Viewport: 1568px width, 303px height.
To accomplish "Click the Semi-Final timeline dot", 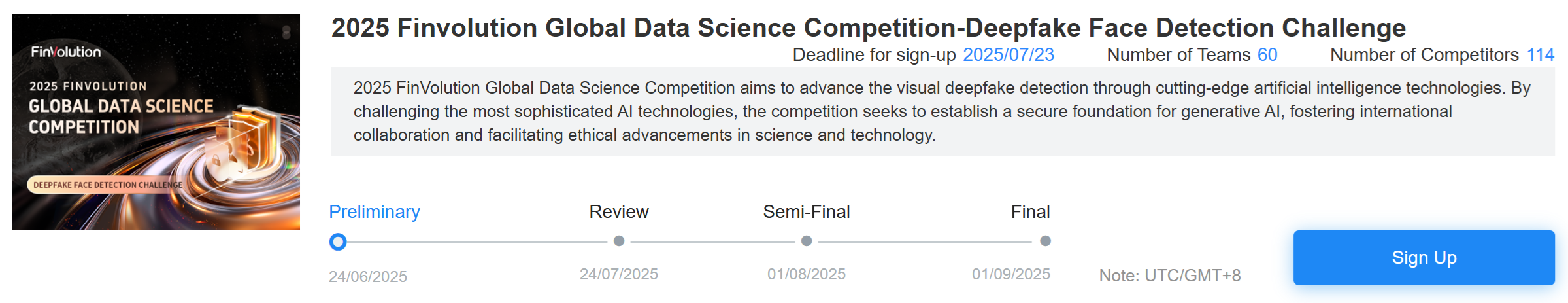I will click(807, 241).
